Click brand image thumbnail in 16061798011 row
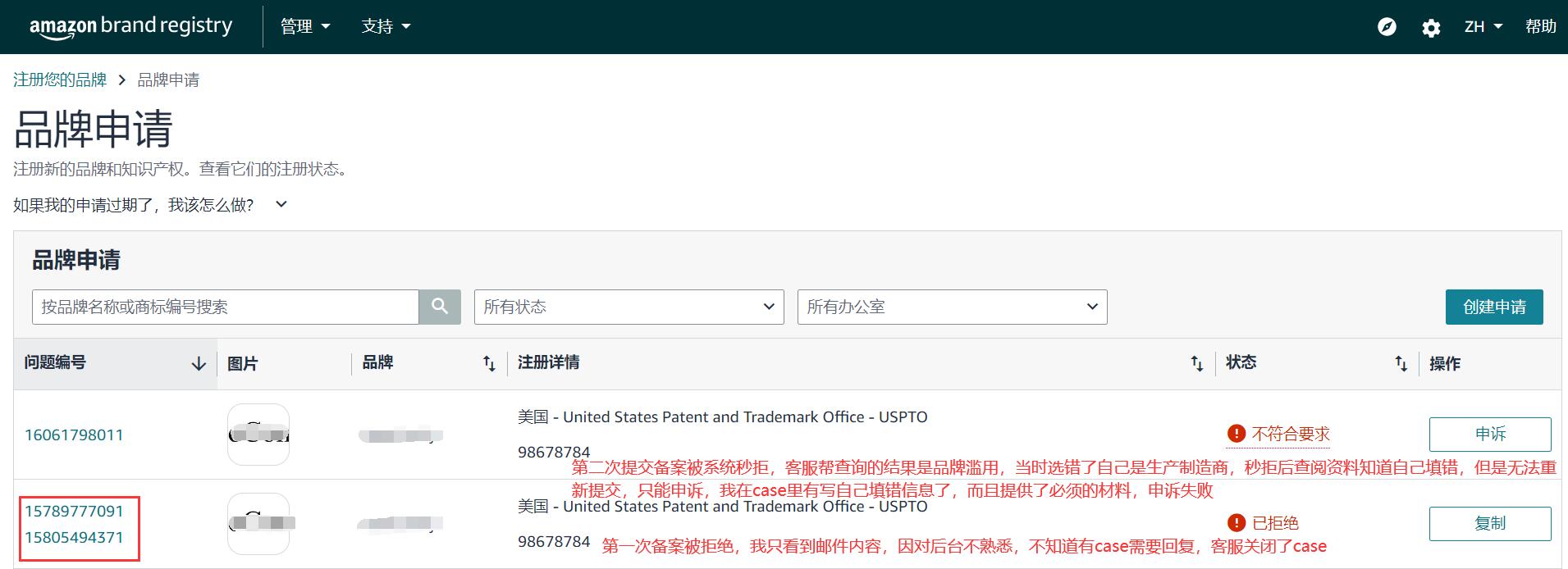 coord(258,435)
